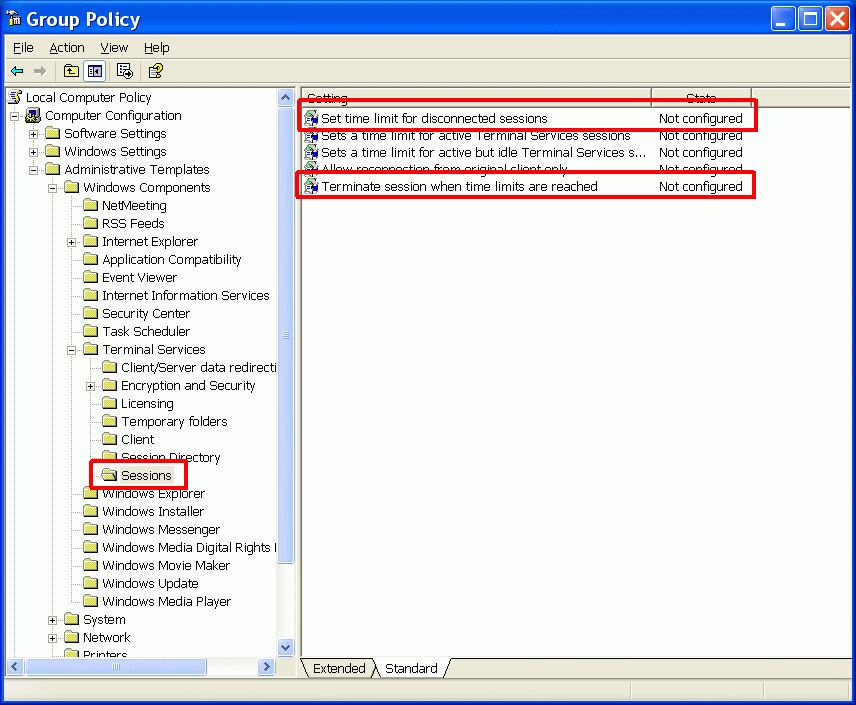Collapse the Computer Configuration node
Image resolution: width=856 pixels, height=705 pixels.
(x=15, y=116)
